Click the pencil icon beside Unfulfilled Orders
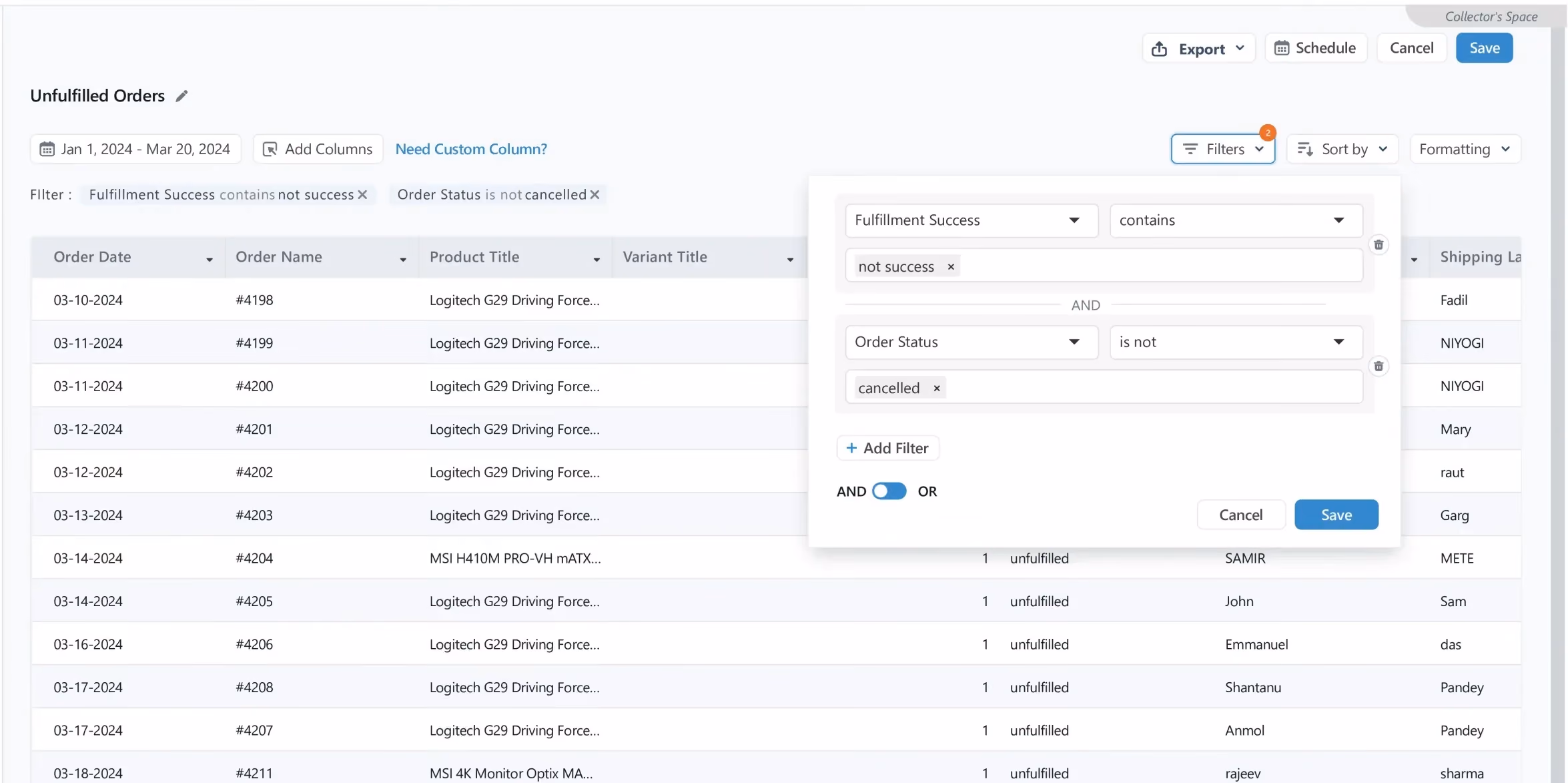This screenshot has height=783, width=1568. [181, 96]
